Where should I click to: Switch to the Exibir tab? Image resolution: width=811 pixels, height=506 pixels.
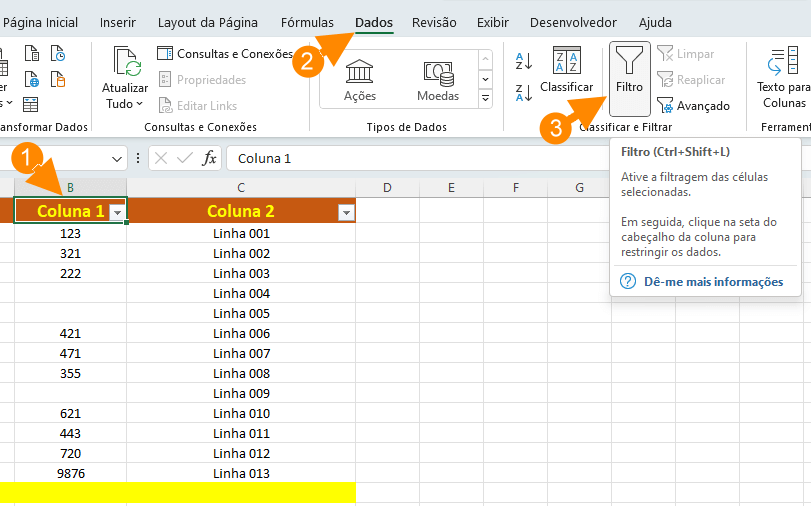(492, 23)
